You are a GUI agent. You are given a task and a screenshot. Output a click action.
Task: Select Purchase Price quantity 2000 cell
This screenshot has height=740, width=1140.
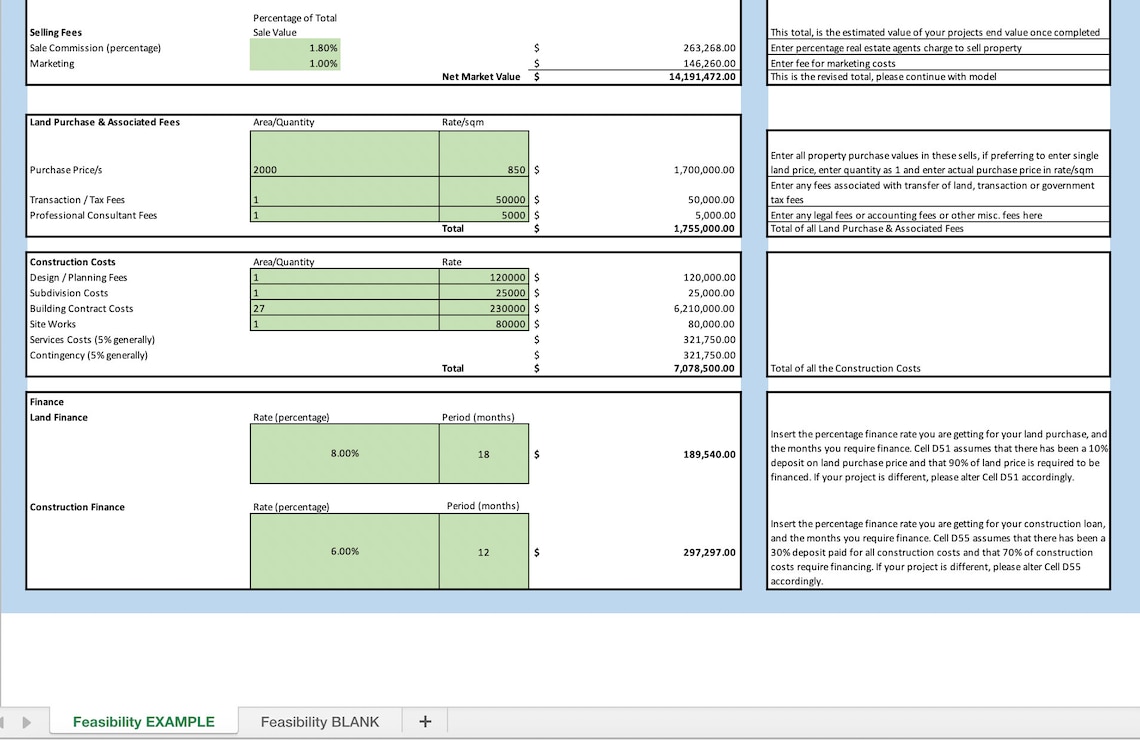click(x=345, y=154)
